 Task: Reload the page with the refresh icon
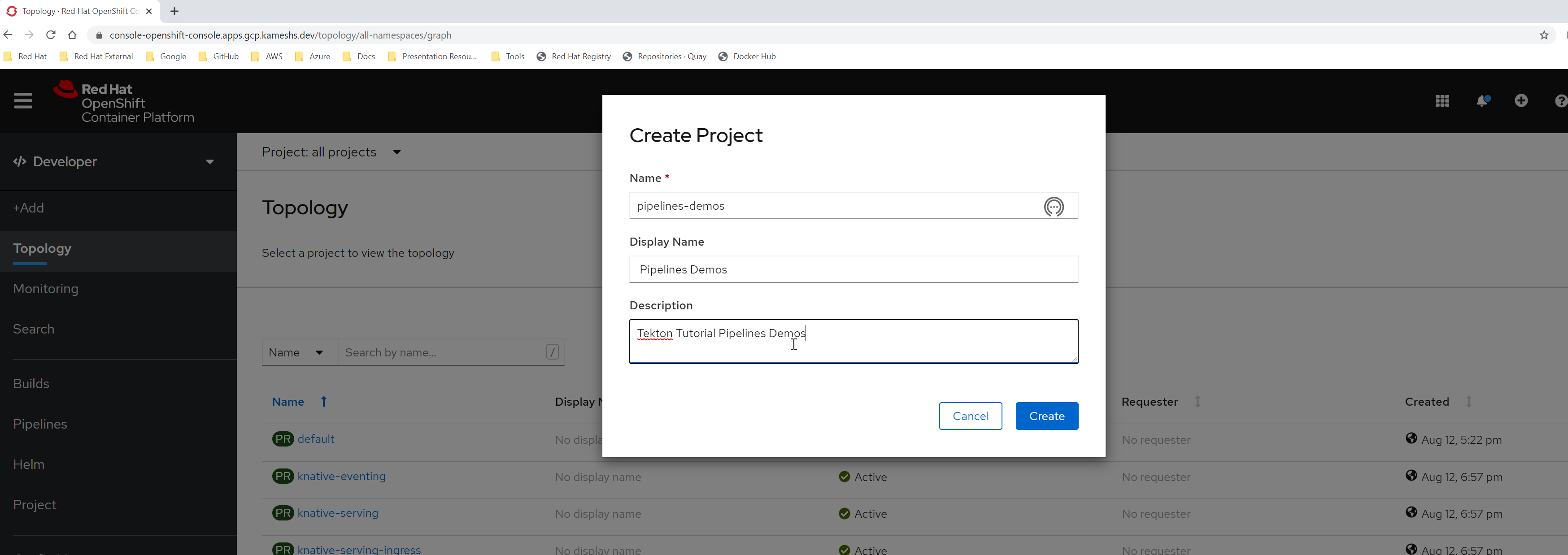(51, 35)
